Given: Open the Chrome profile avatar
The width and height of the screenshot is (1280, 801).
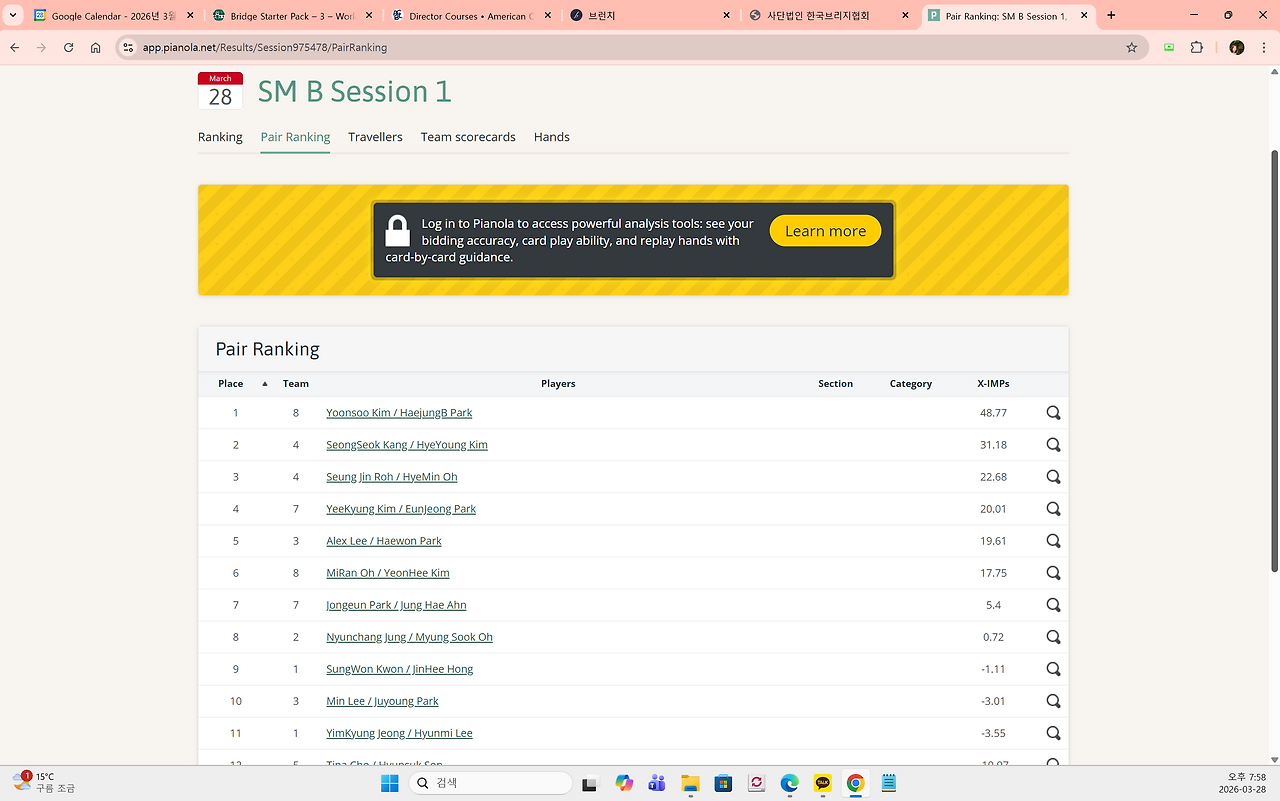Looking at the screenshot, I should [1237, 47].
